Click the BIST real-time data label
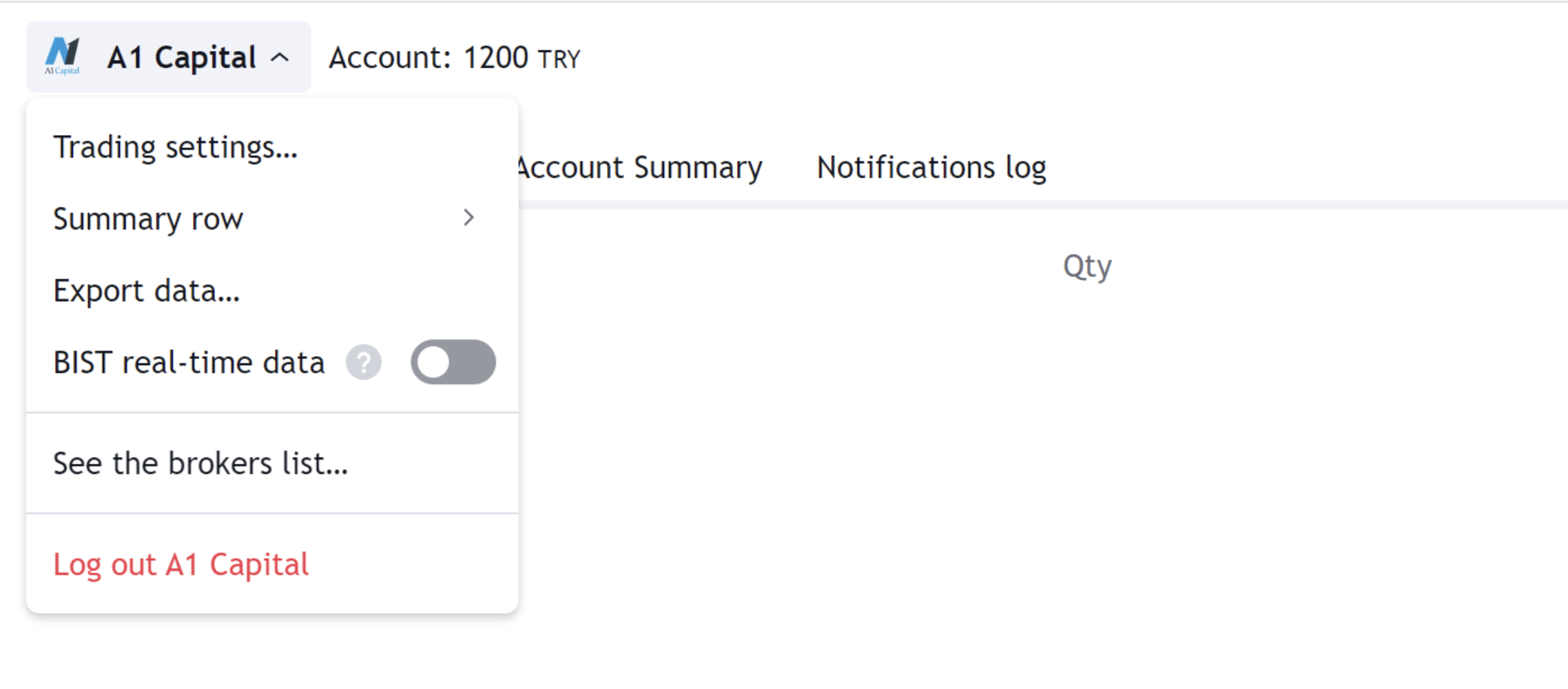Image resolution: width=1568 pixels, height=689 pixels. point(189,362)
